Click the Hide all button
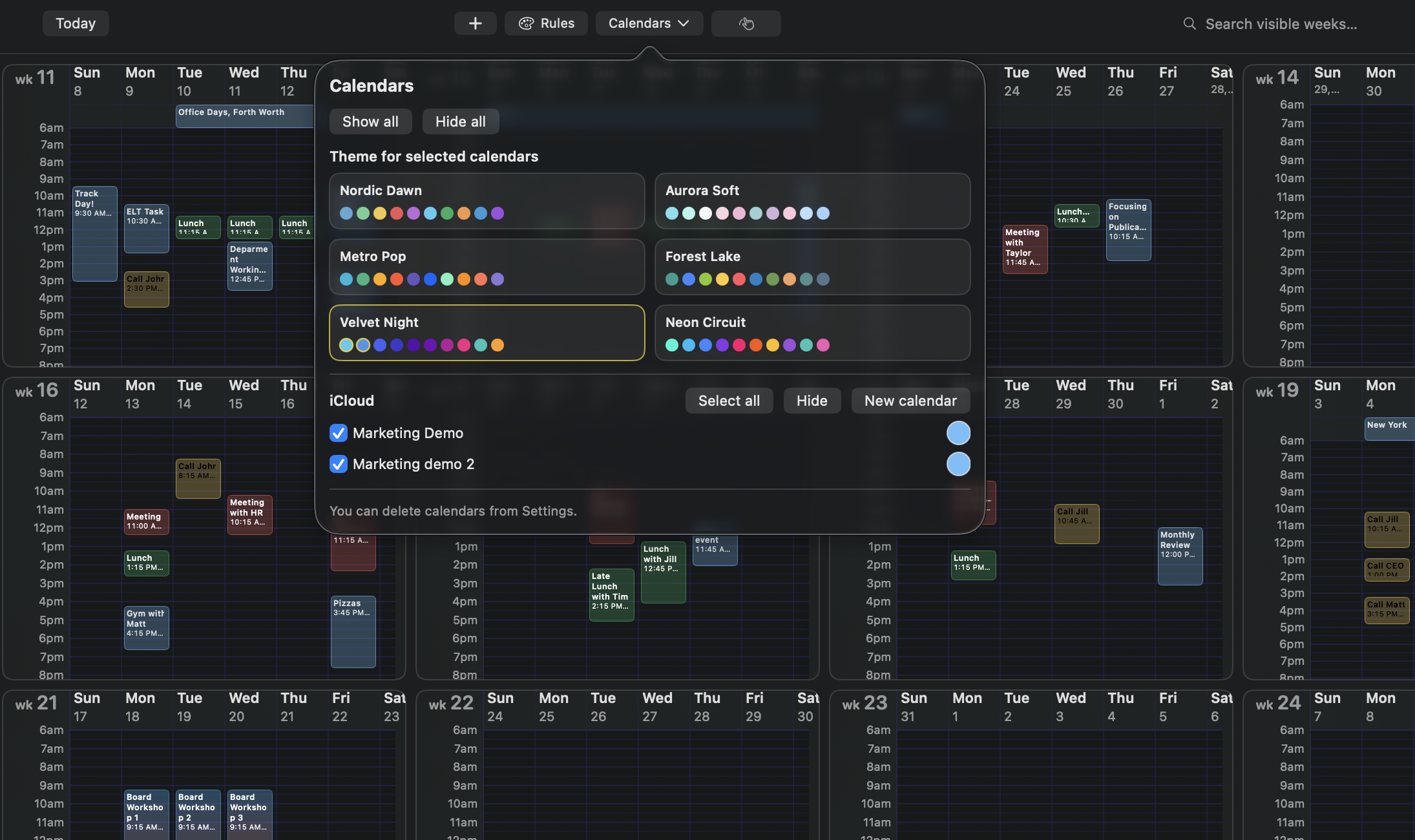The width and height of the screenshot is (1415, 840). point(460,121)
